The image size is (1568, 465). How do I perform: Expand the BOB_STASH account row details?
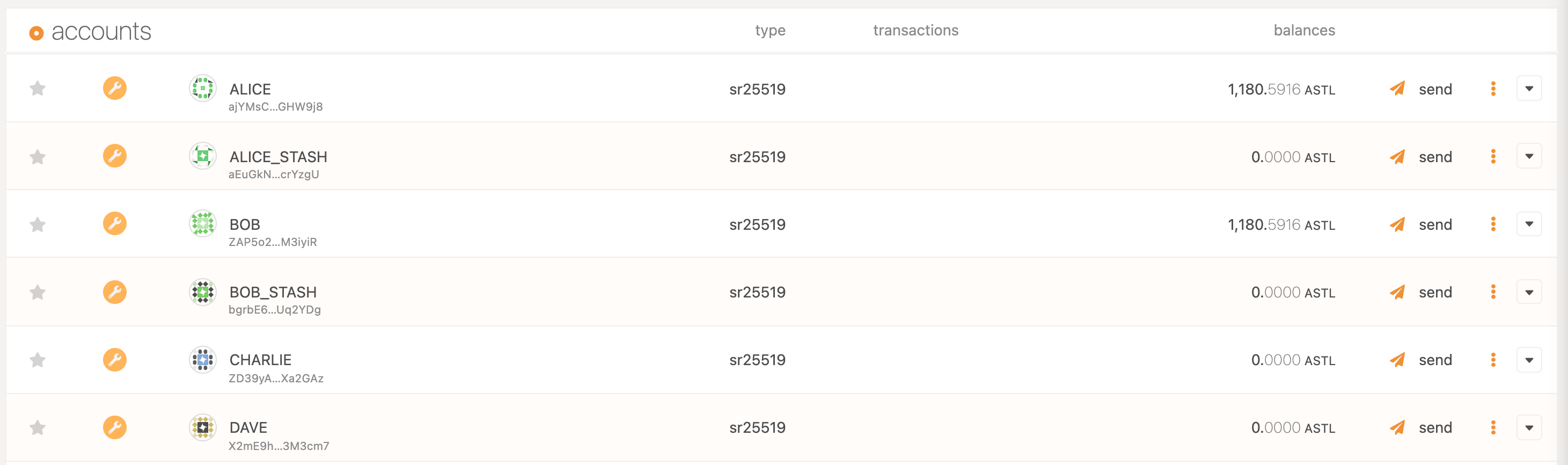[1528, 292]
